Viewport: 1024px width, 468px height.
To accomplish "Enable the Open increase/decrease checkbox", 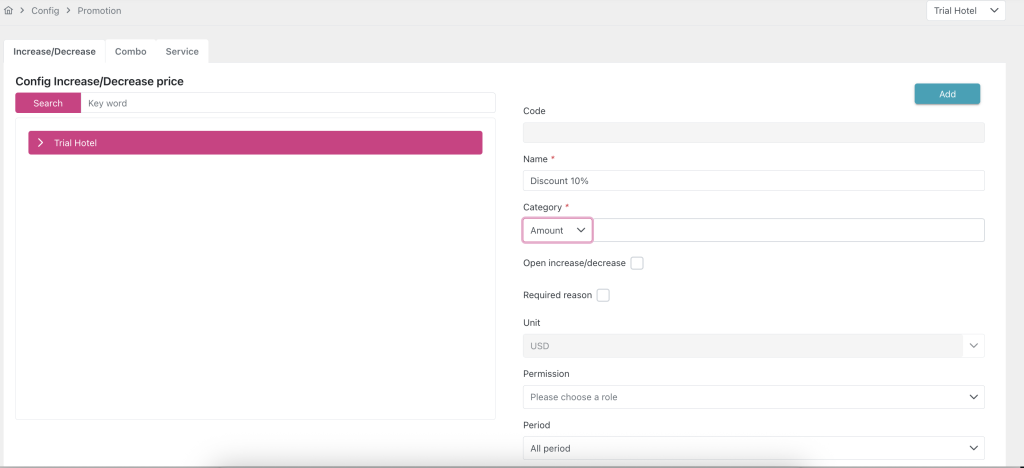I will click(x=637, y=263).
